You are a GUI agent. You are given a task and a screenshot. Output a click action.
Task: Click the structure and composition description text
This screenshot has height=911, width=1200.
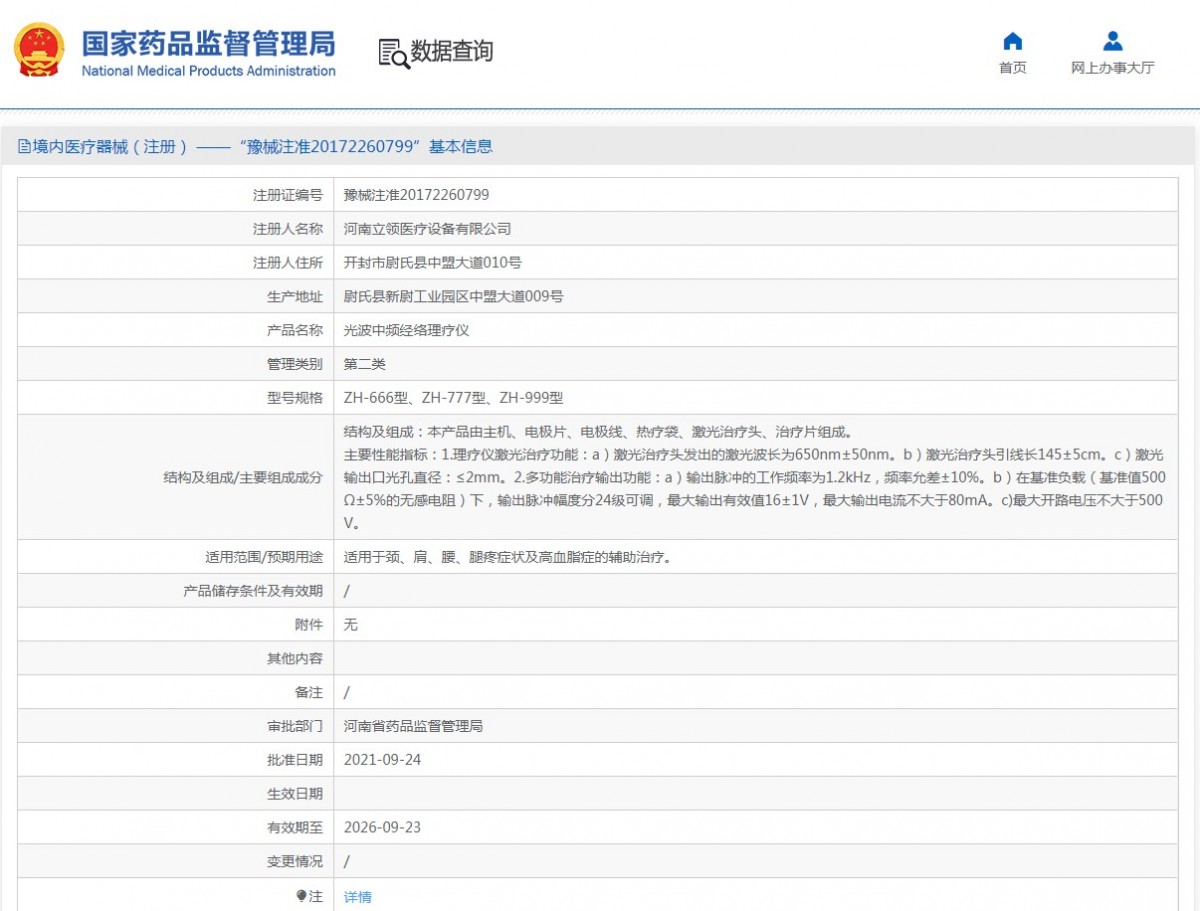(754, 478)
